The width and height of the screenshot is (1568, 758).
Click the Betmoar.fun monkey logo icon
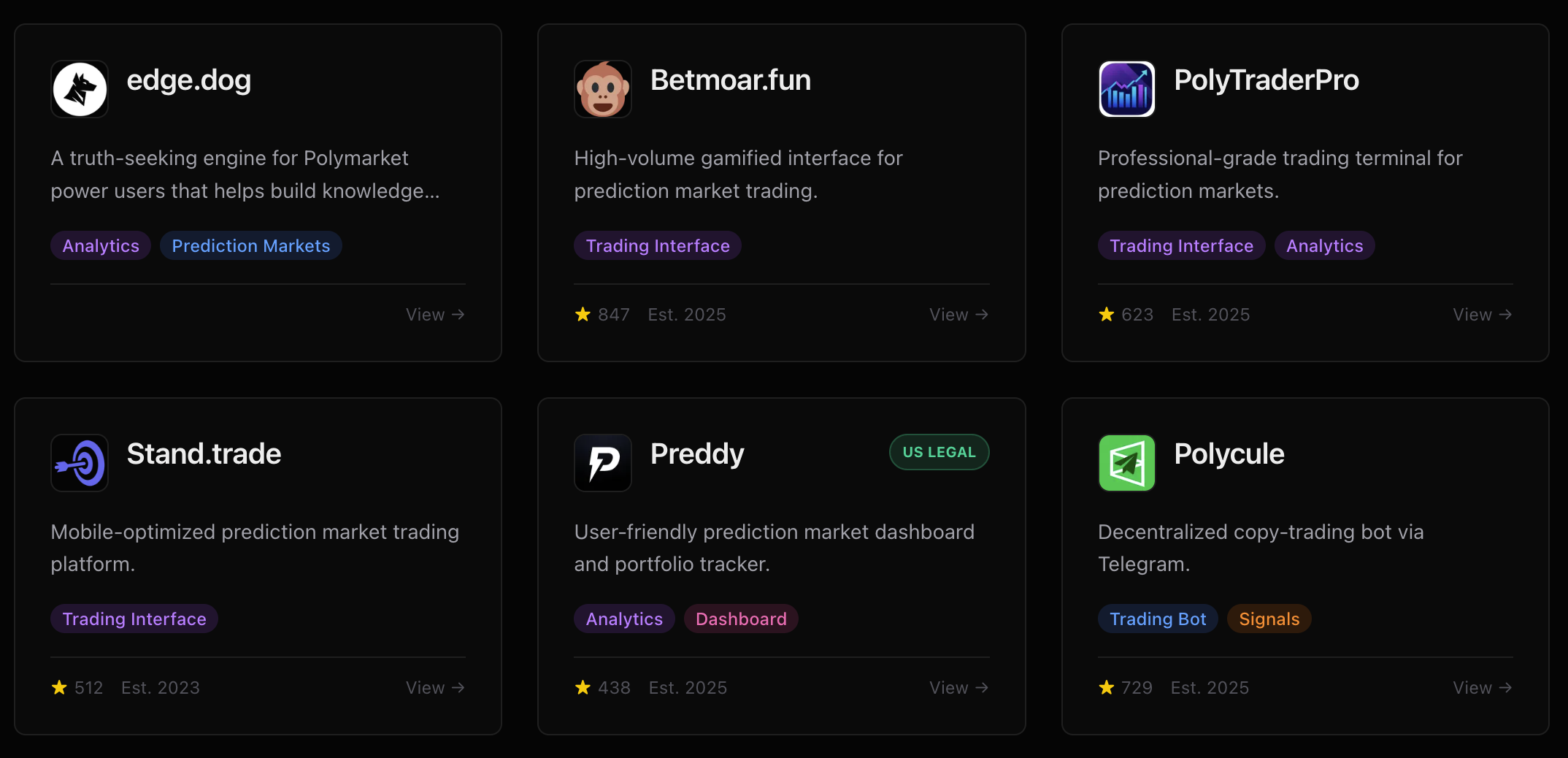pos(603,89)
